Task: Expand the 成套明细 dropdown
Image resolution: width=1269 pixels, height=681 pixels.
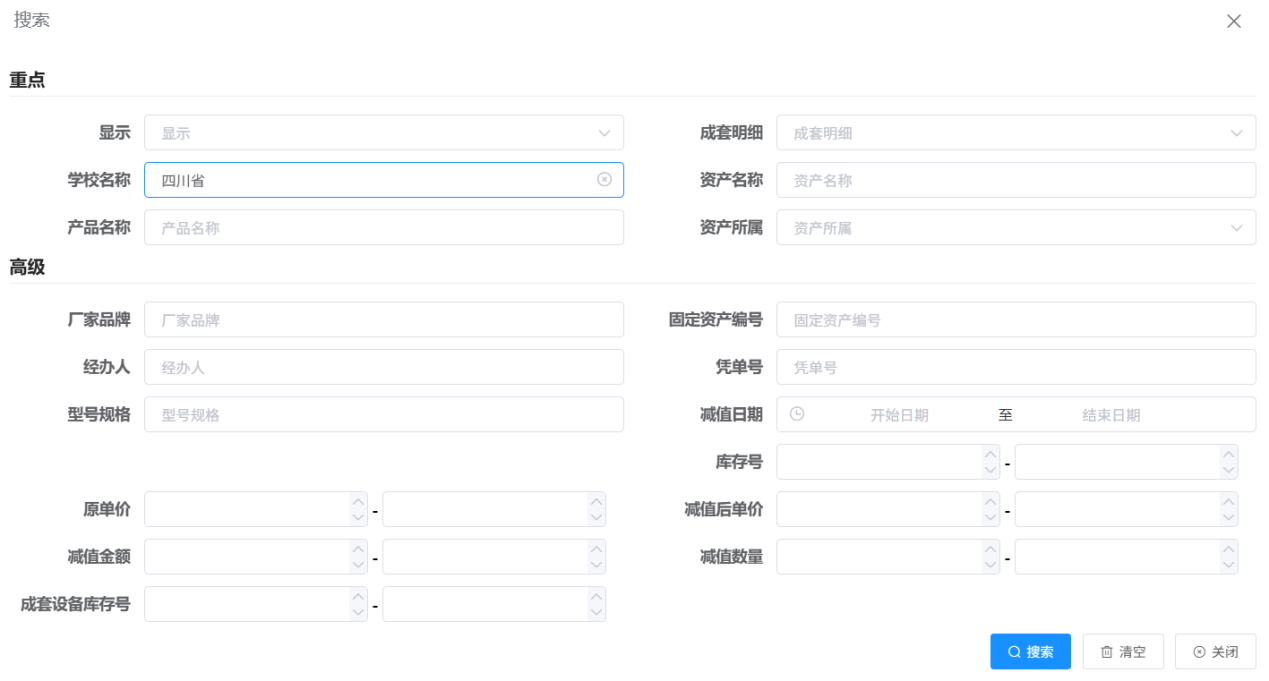Action: point(1015,133)
